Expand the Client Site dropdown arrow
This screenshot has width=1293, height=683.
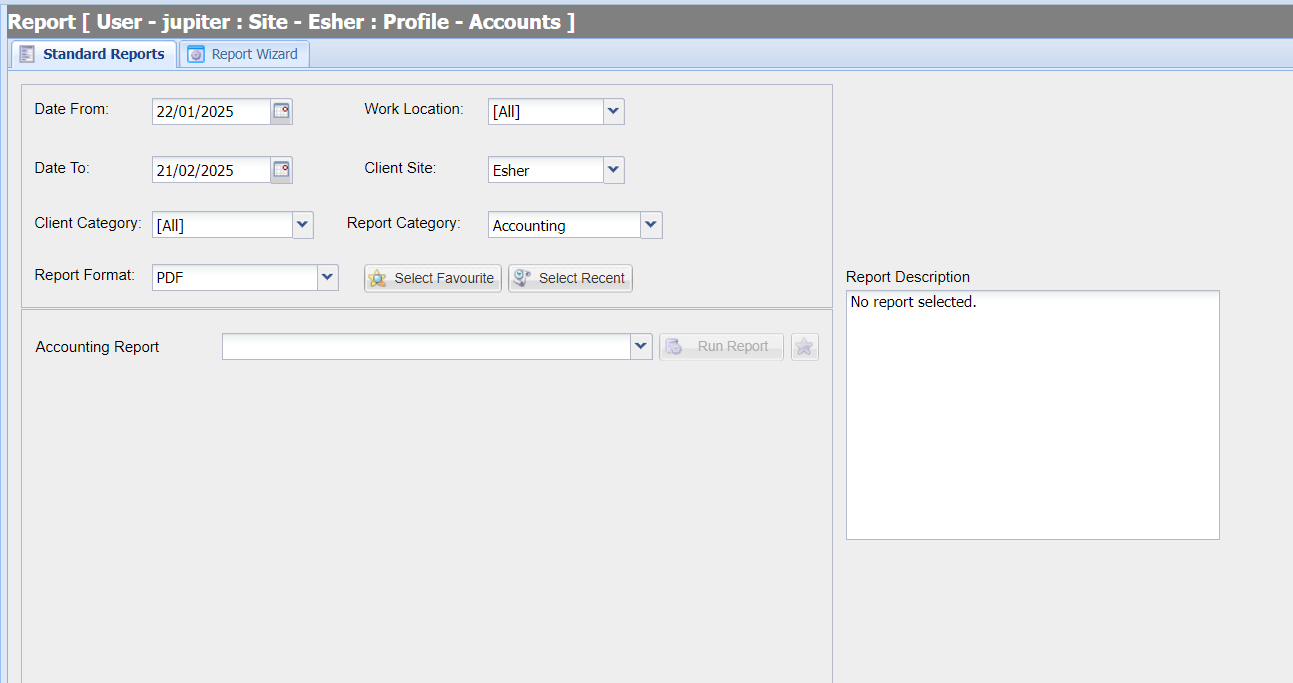[614, 170]
